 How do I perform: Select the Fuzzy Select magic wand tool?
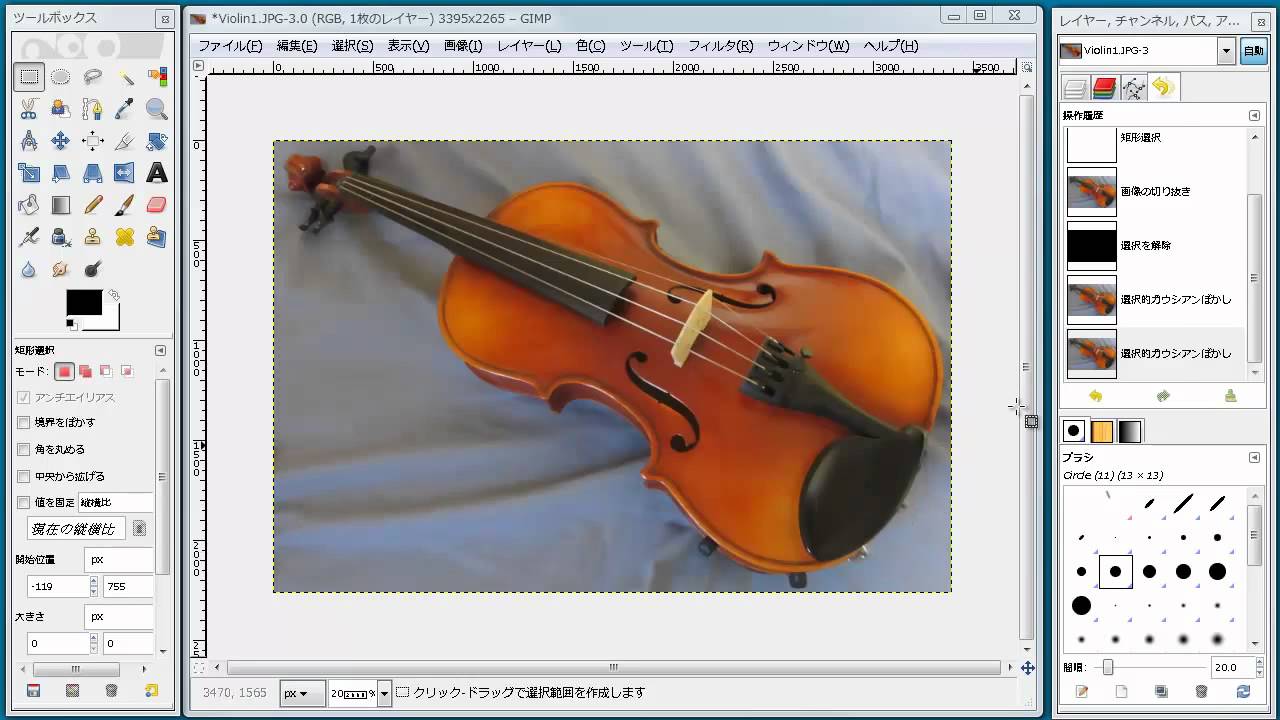pos(125,77)
